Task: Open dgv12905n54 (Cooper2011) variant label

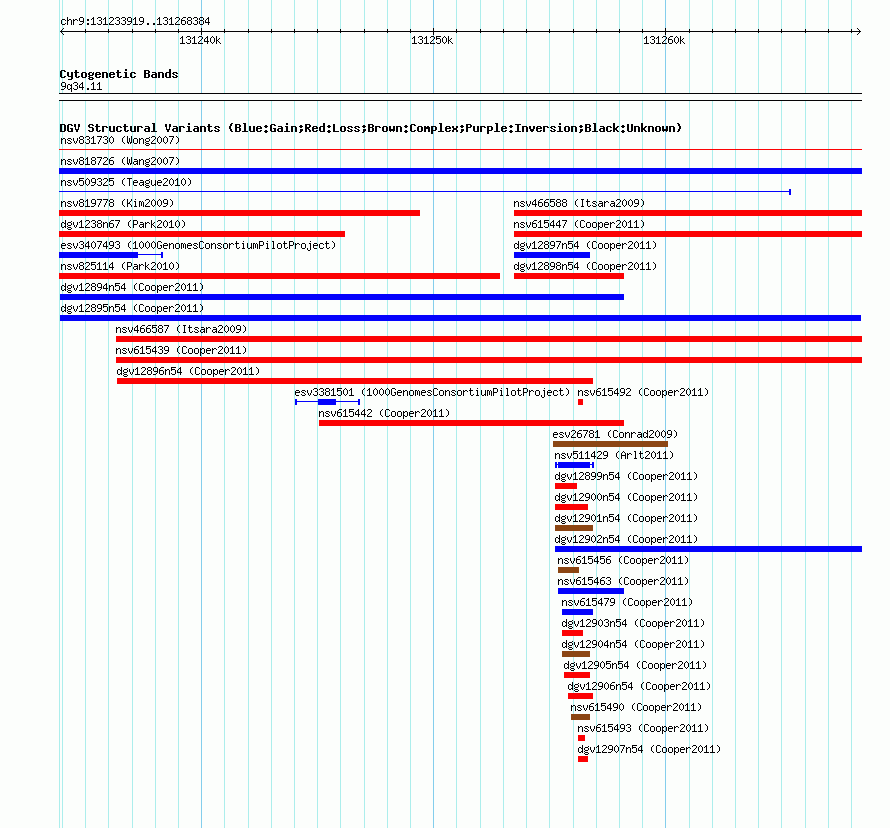Action: pyautogui.click(x=635, y=665)
